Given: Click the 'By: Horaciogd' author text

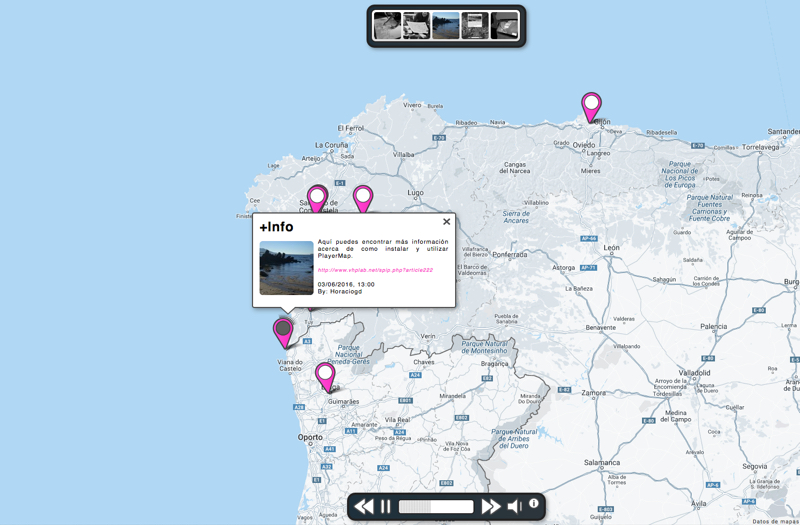Looking at the screenshot, I should click(340, 291).
